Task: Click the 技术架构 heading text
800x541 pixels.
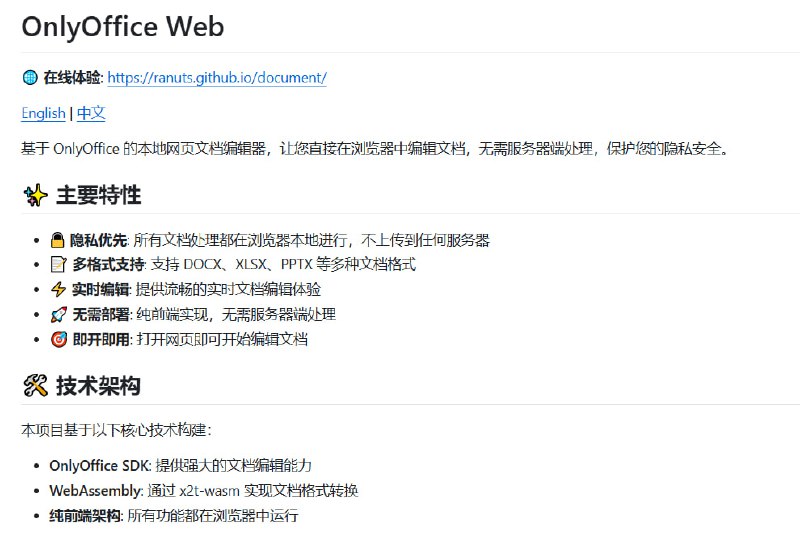Action: (x=98, y=386)
